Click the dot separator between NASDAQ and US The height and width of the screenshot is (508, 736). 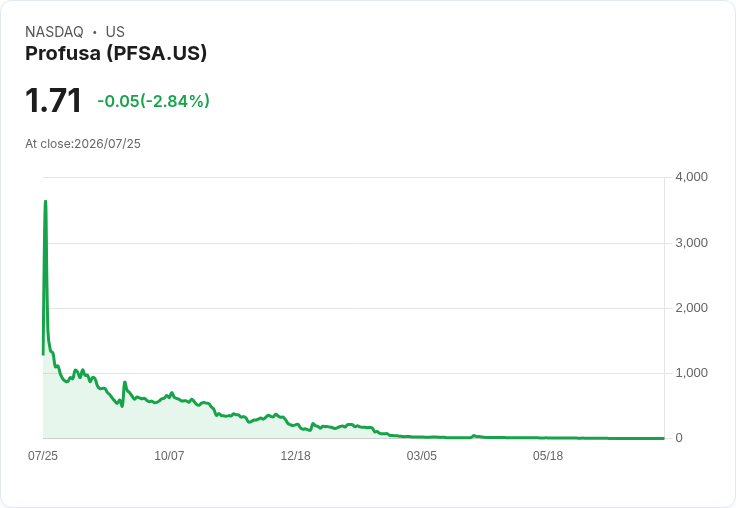94,32
